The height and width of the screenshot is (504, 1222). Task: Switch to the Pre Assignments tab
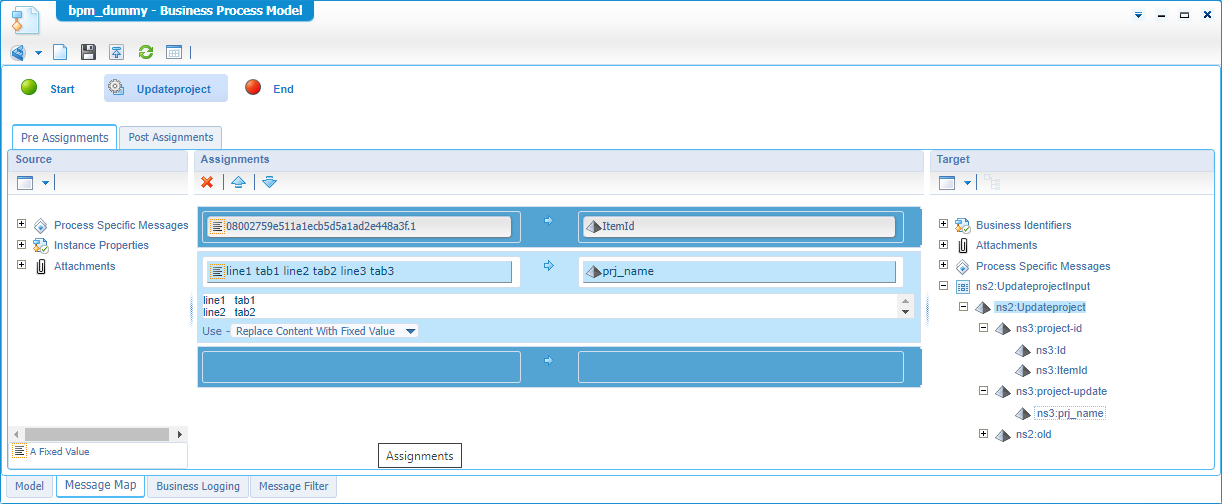click(65, 138)
